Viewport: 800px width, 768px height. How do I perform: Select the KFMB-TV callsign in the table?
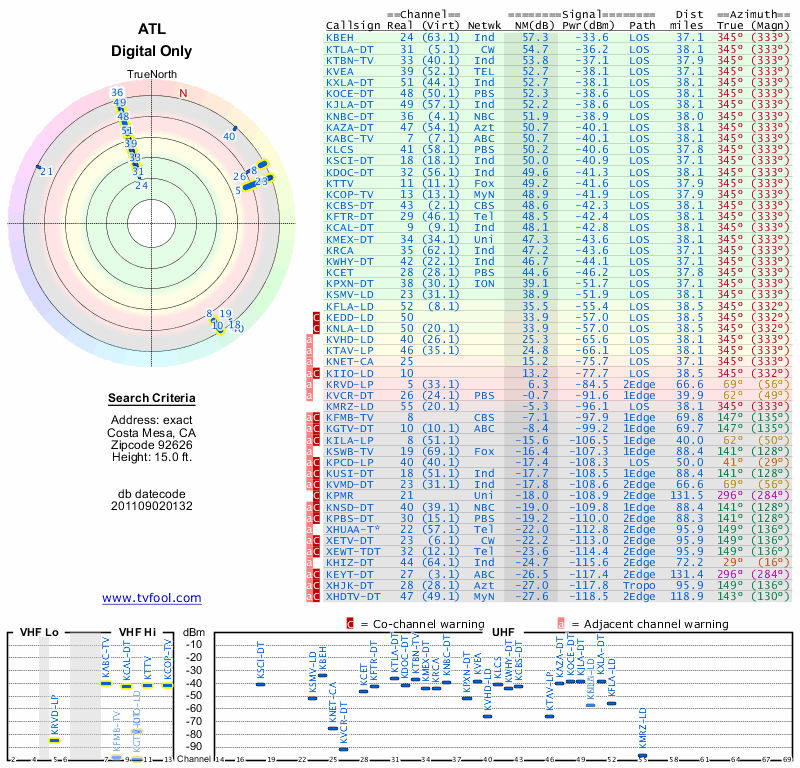[x=350, y=418]
